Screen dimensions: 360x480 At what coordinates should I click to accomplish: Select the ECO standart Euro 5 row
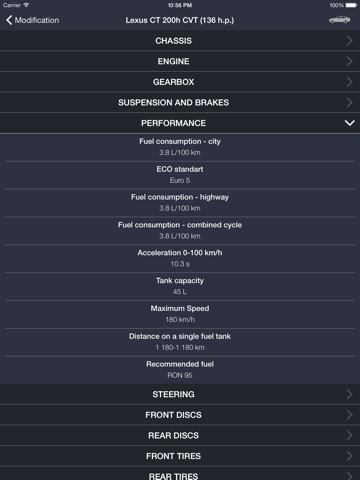click(180, 175)
